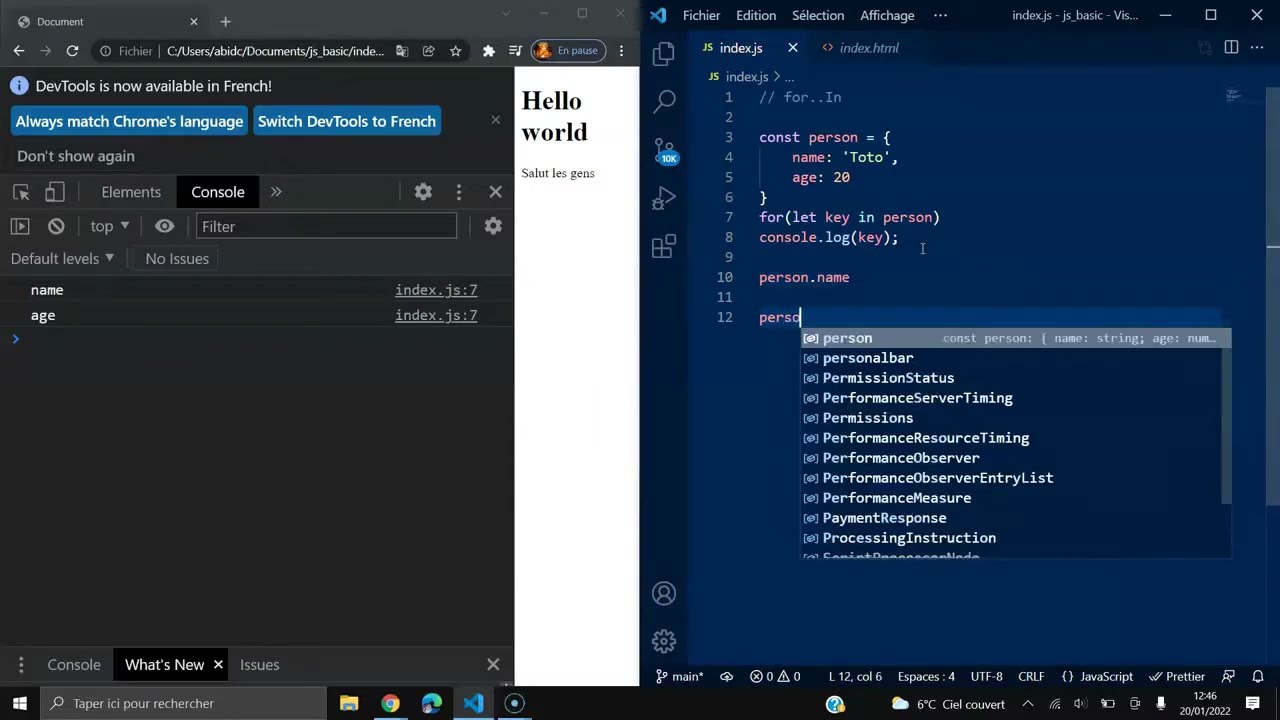Click the DevTools inspect element picker
Viewport: 1280px width, 720px height.
coord(21,192)
